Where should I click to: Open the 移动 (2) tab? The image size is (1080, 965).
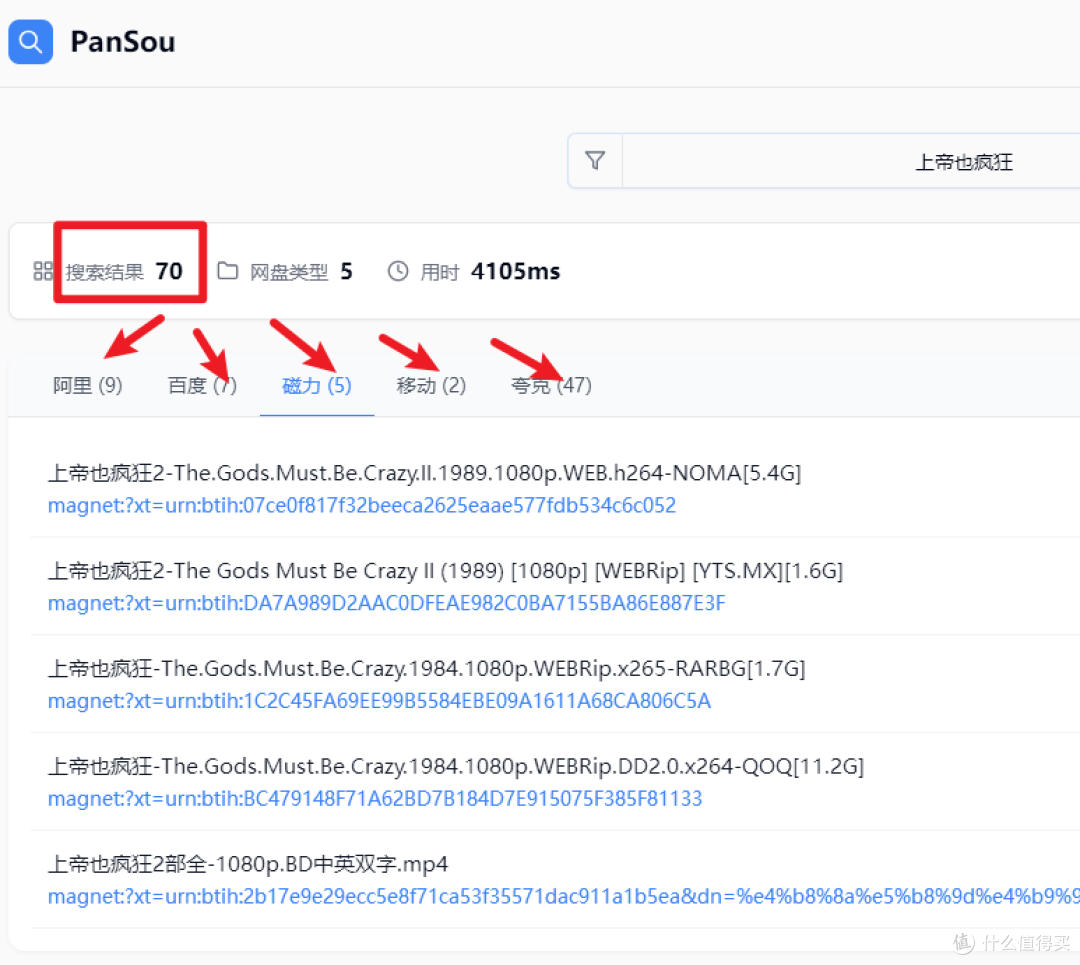coord(431,386)
